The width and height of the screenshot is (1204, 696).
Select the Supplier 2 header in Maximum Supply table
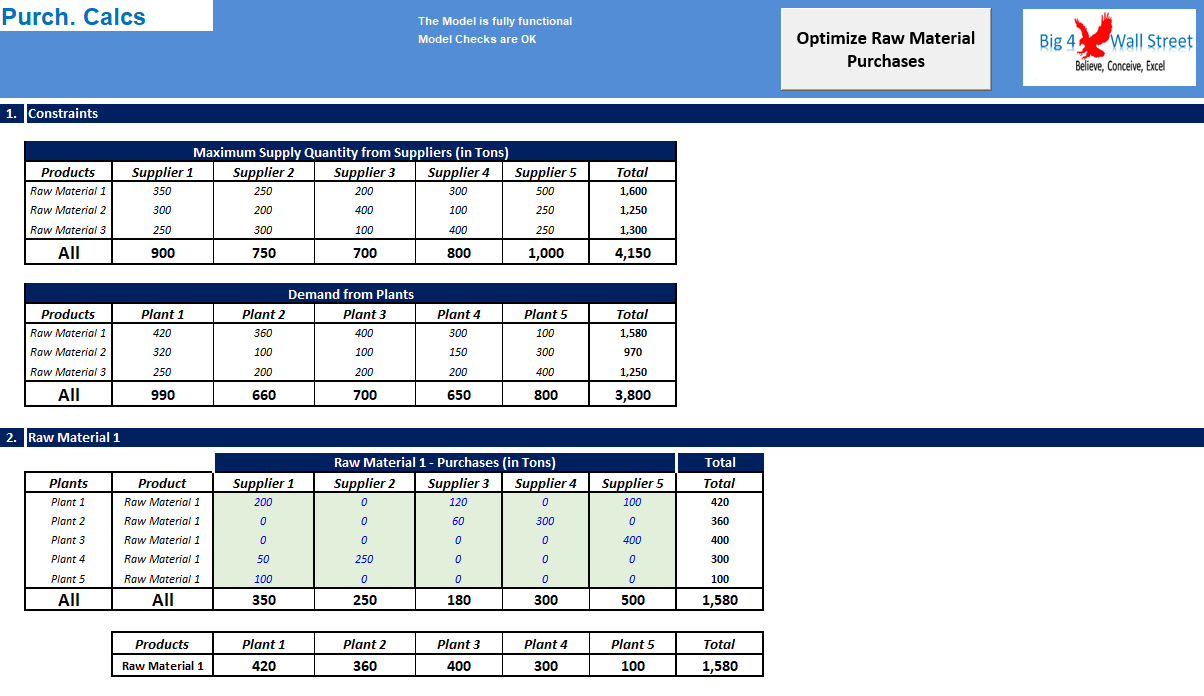point(264,172)
